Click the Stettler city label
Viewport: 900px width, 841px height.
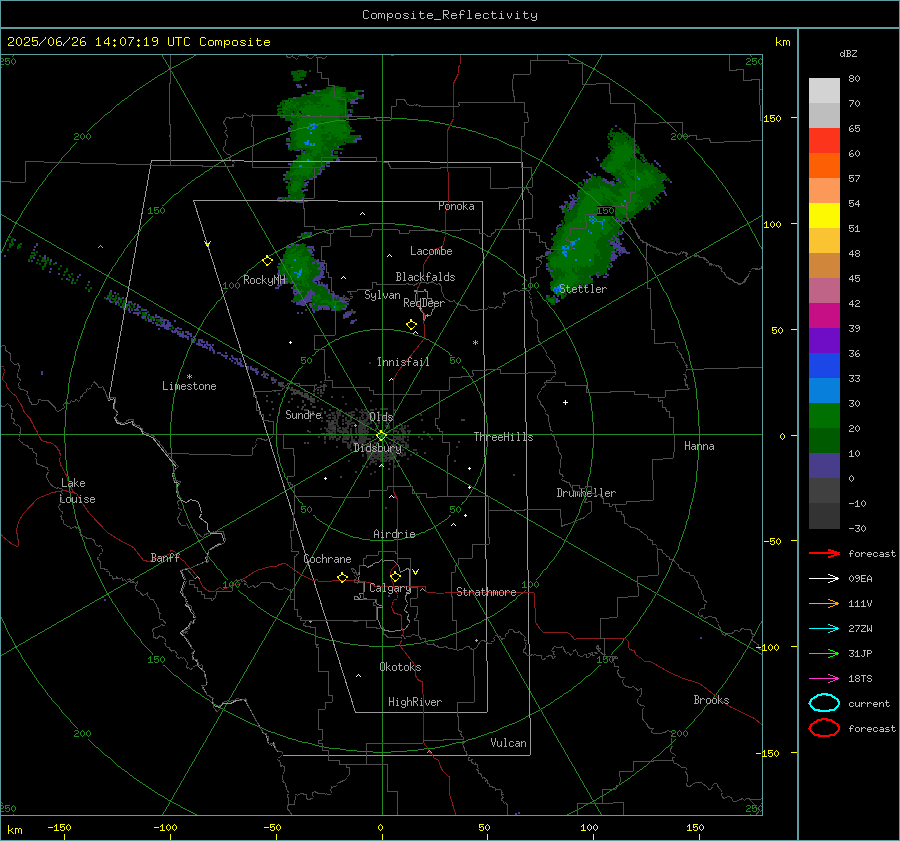(583, 289)
